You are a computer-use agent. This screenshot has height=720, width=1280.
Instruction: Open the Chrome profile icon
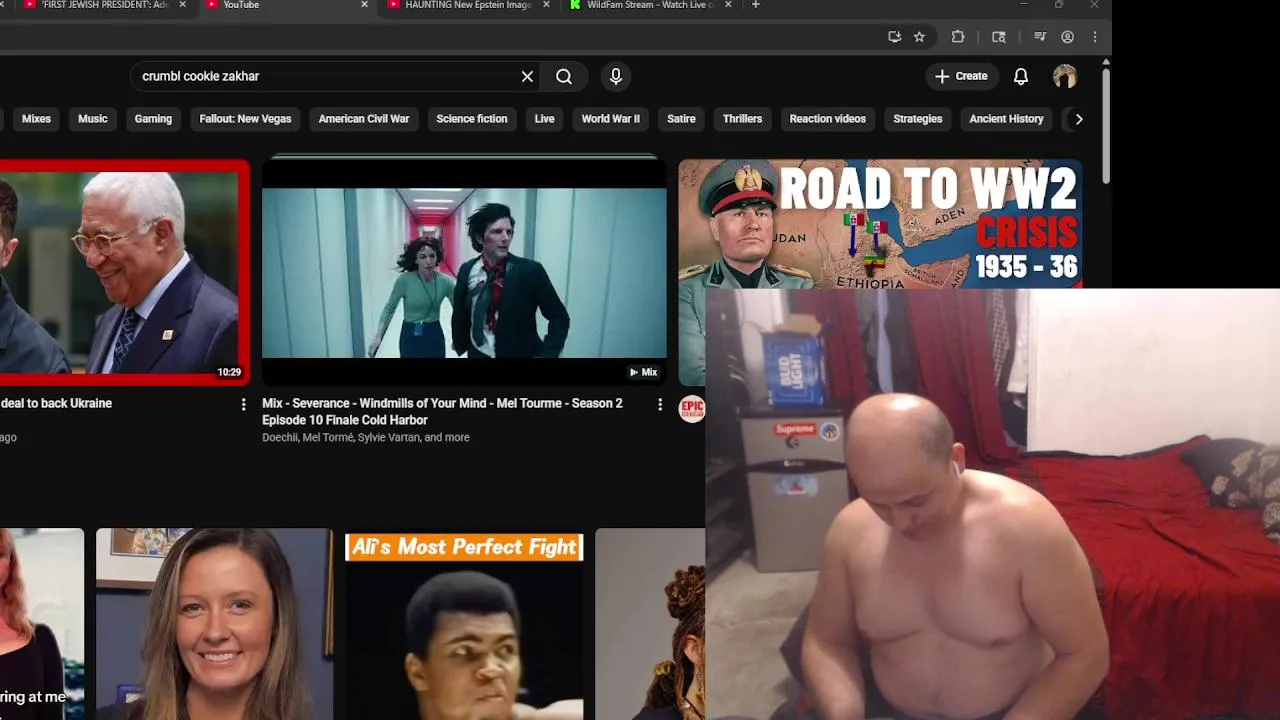[x=1067, y=37]
